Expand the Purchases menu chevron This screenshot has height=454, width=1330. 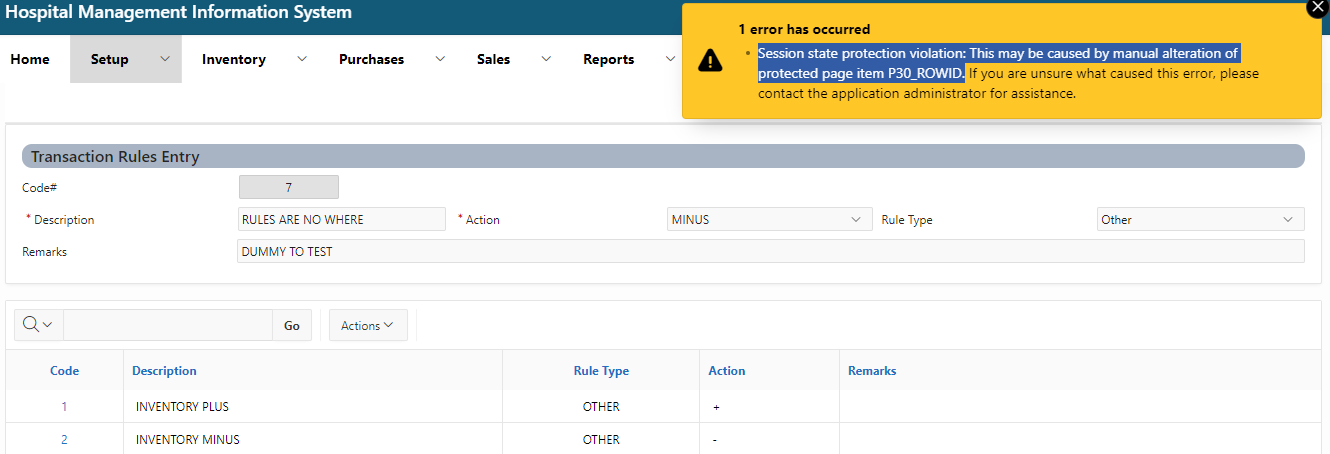[440, 59]
